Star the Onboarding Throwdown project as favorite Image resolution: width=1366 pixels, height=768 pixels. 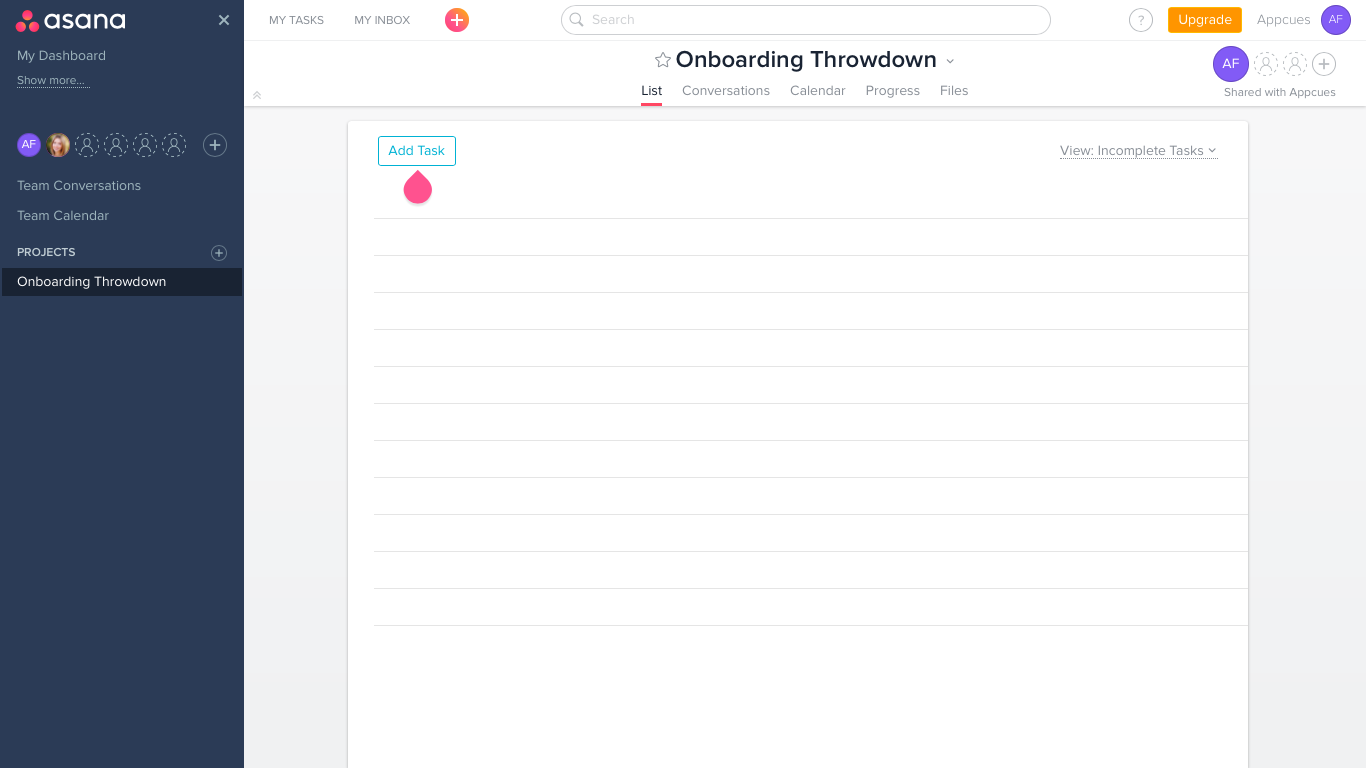(x=662, y=60)
